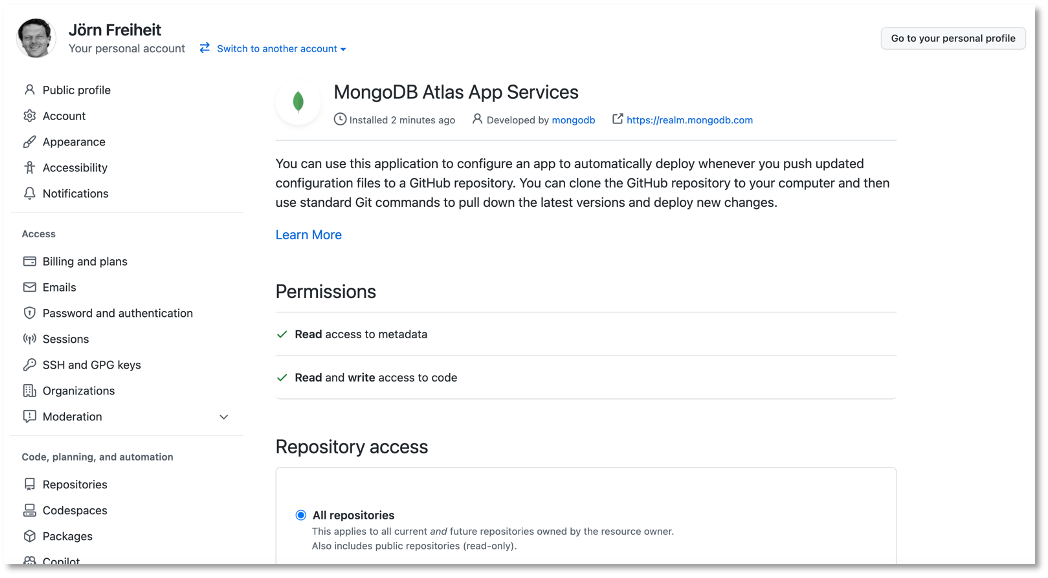
Task: Click the switch account arrows icon
Action: (205, 48)
